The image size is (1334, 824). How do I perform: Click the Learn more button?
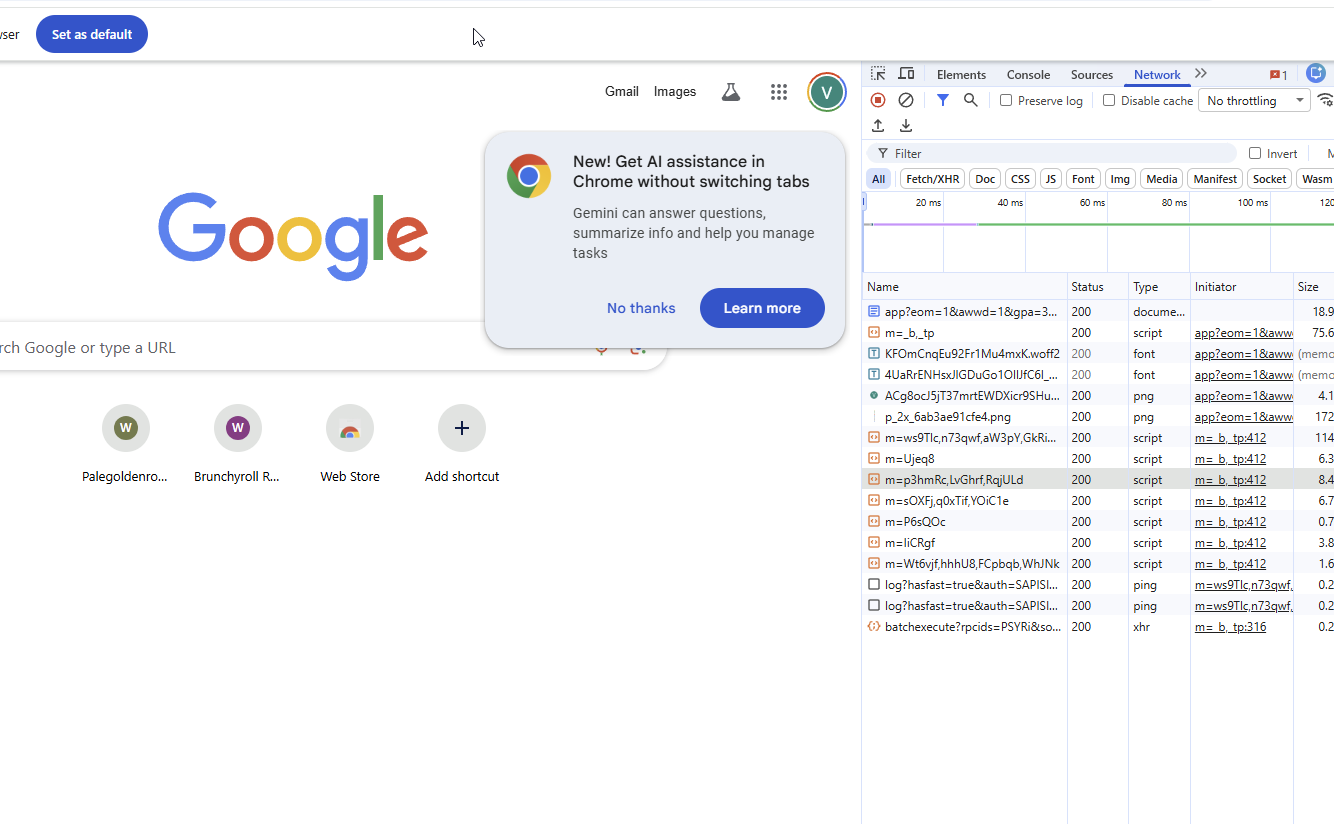(x=762, y=308)
